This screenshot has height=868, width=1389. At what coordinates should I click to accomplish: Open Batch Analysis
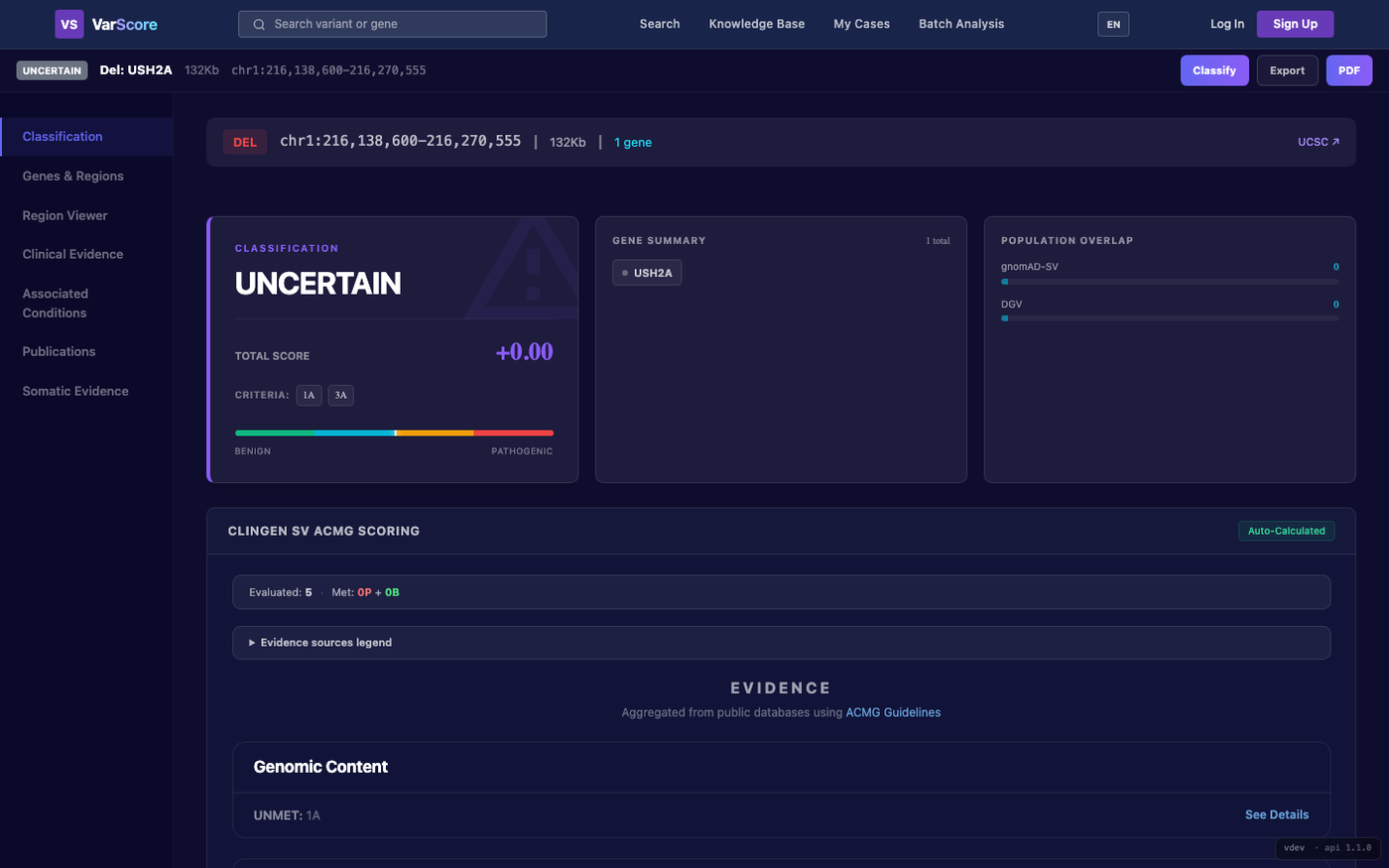point(961,24)
